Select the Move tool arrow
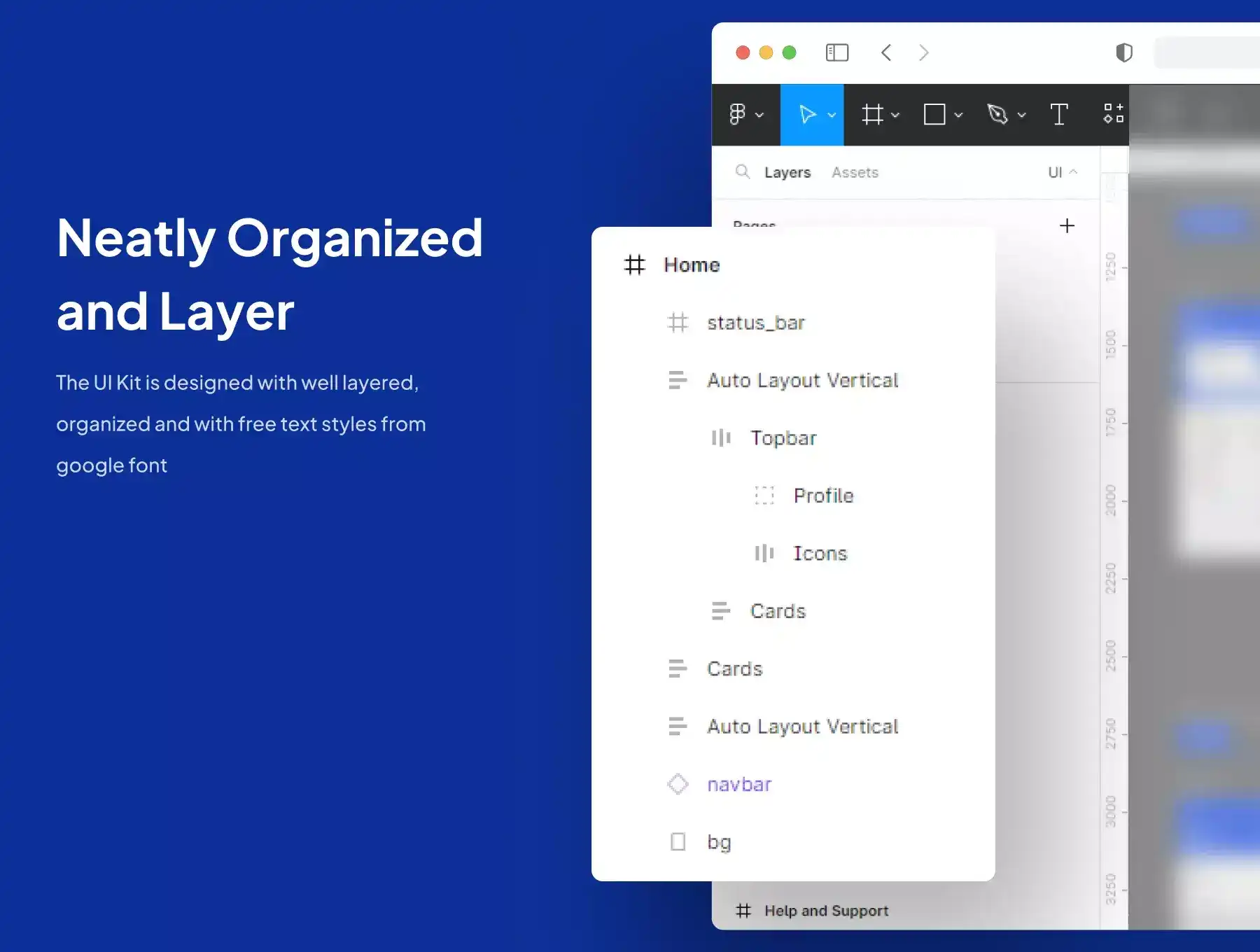This screenshot has width=1260, height=952. 807,114
